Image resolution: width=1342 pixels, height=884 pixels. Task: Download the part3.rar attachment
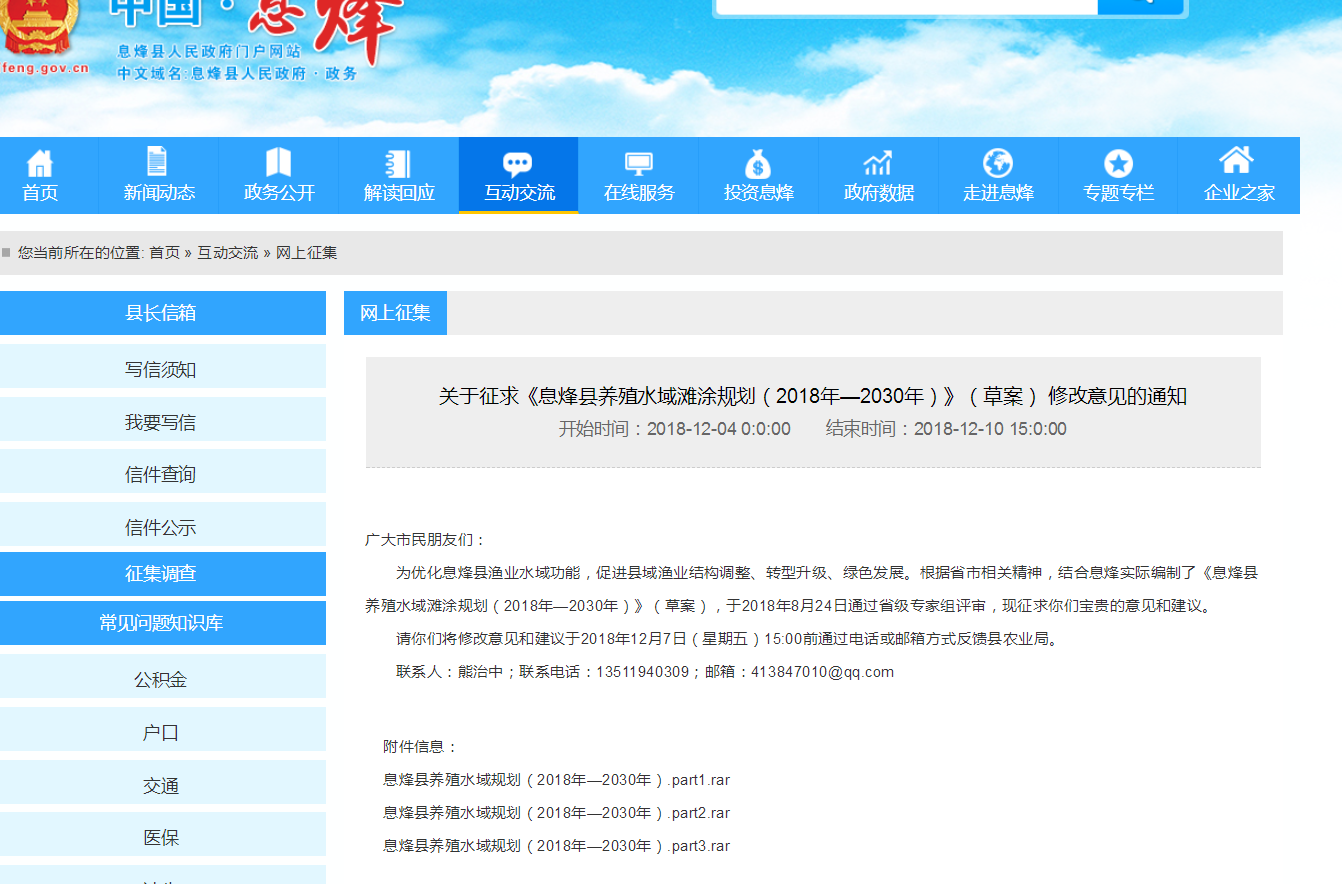[x=556, y=846]
